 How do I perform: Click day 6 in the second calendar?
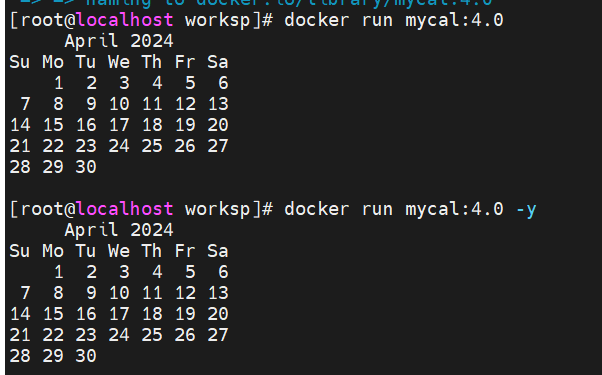pos(223,272)
